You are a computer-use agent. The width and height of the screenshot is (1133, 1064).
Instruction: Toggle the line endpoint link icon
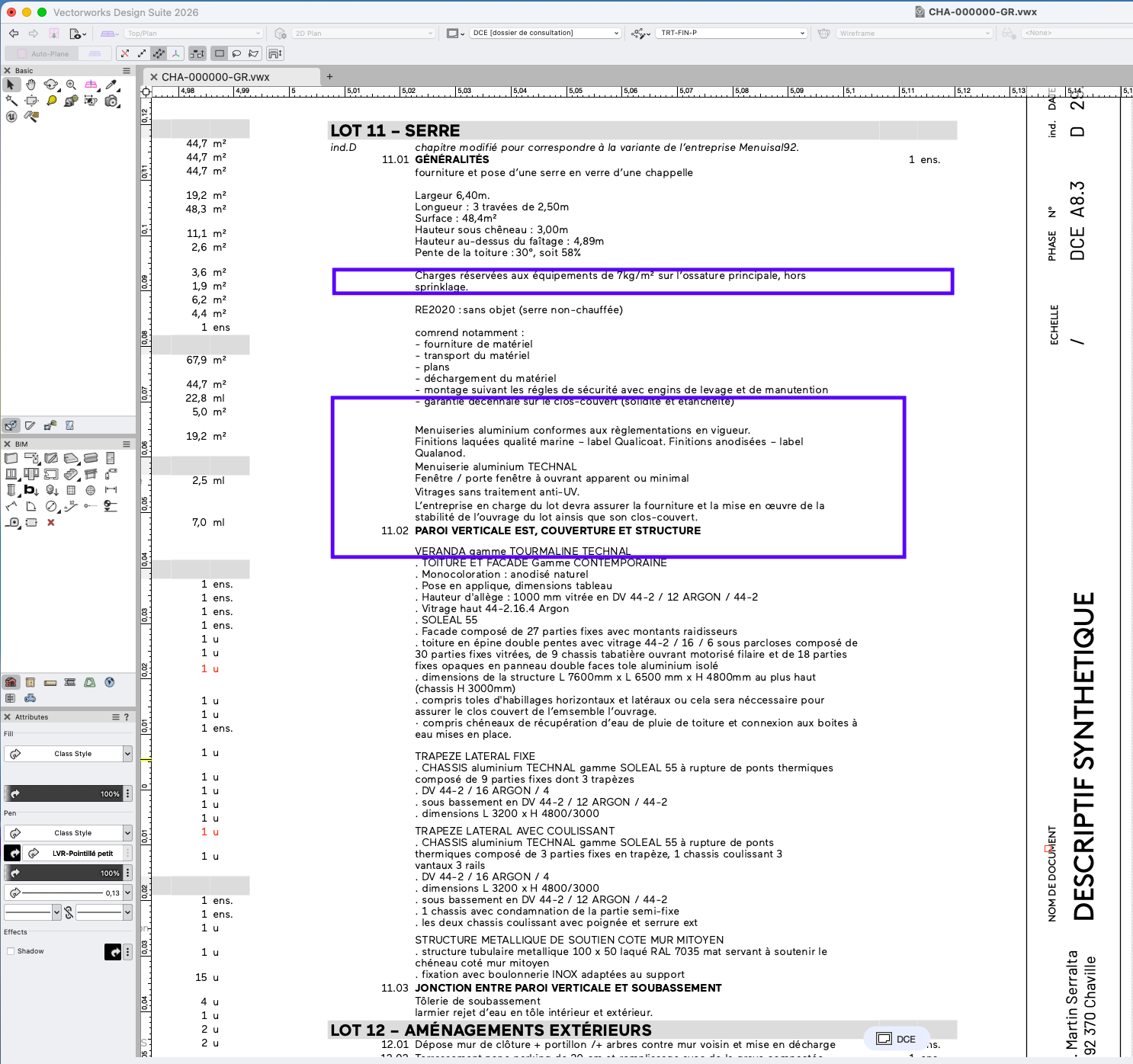pyautogui.click(x=69, y=912)
